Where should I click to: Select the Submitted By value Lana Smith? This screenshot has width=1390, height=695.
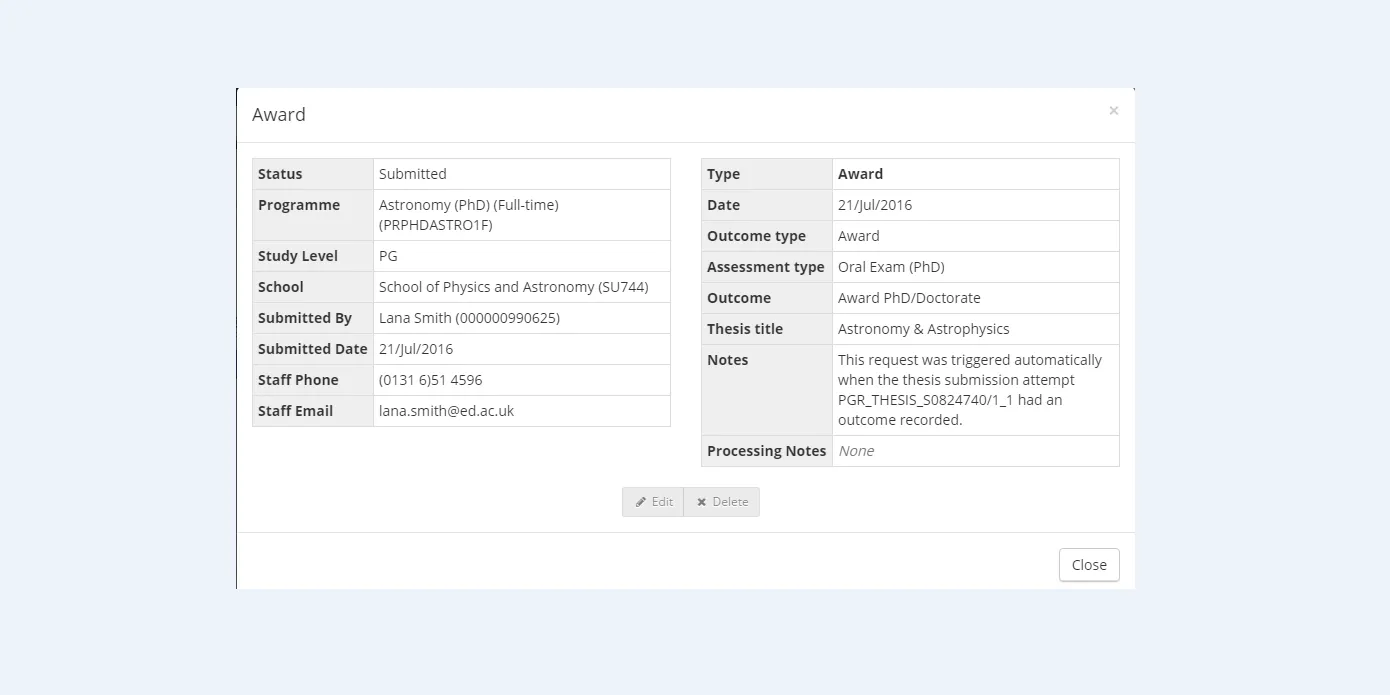point(469,318)
